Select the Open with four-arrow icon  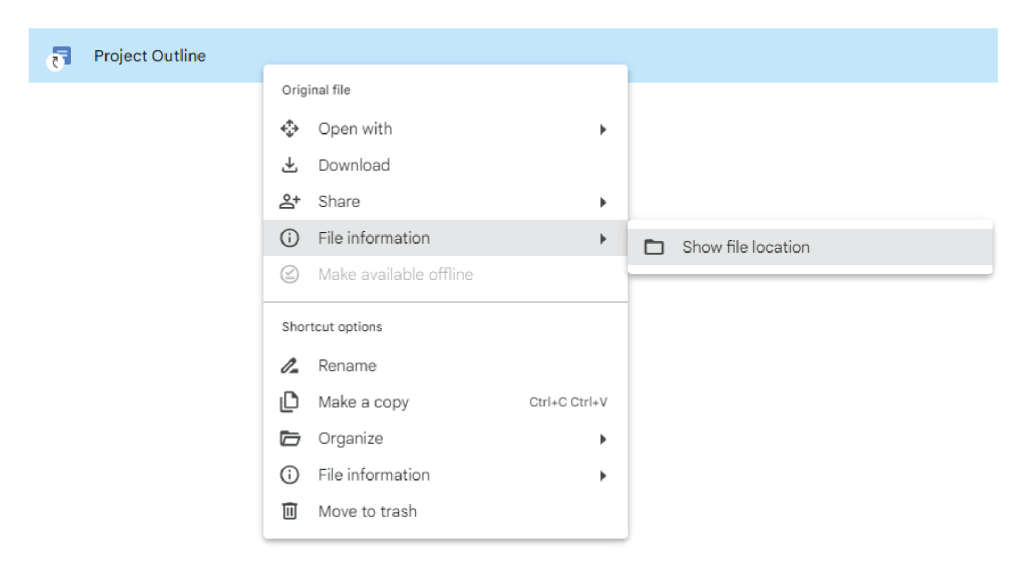pos(289,128)
